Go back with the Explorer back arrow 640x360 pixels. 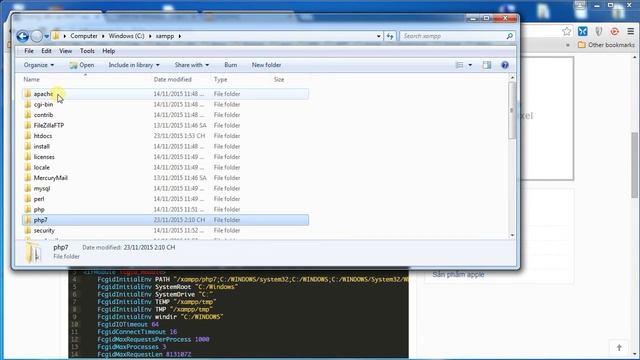coord(22,36)
